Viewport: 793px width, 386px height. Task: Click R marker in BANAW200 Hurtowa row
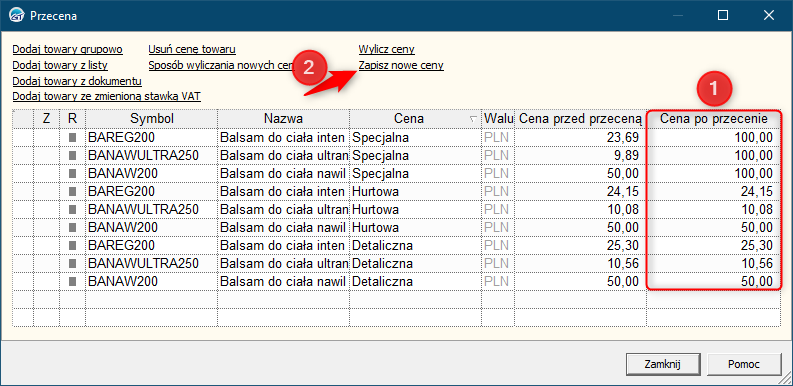coord(73,228)
